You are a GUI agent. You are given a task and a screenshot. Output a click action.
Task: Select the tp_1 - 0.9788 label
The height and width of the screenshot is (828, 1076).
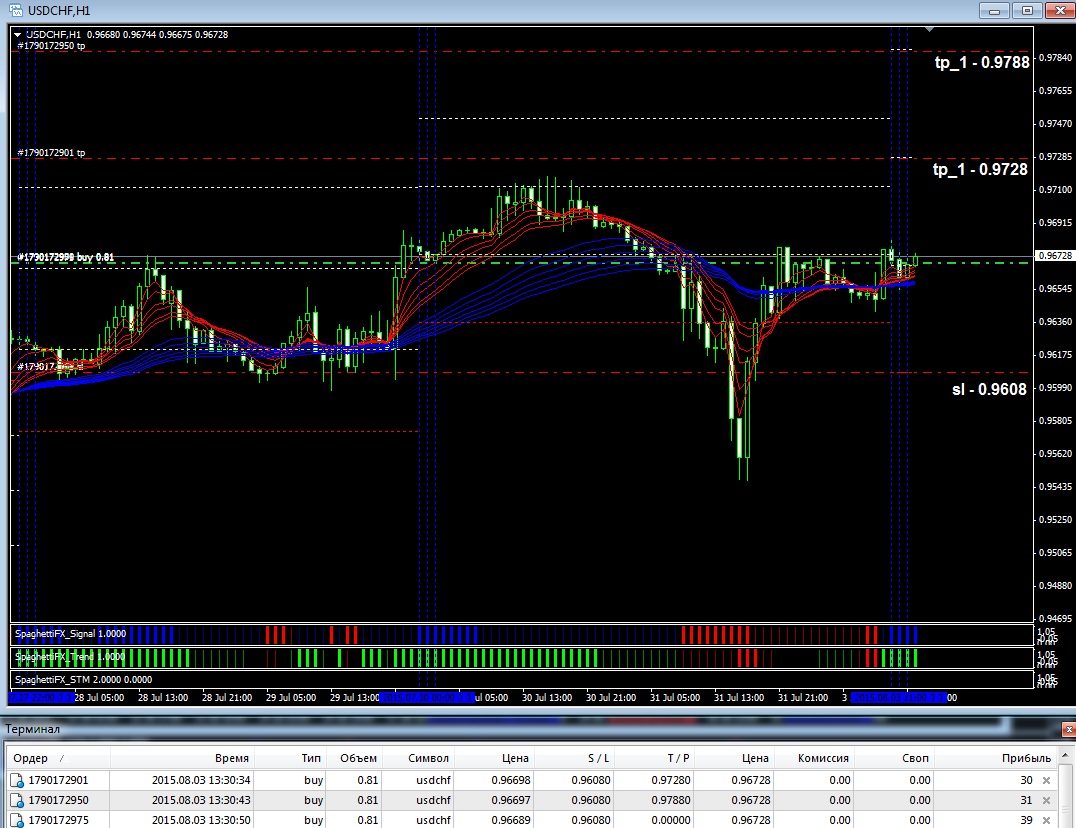tap(980, 63)
